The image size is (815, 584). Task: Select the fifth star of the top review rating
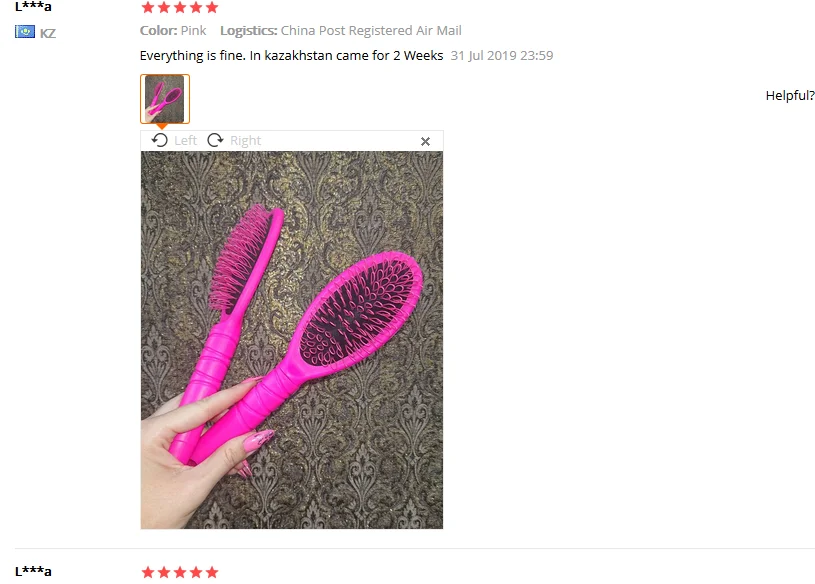212,7
